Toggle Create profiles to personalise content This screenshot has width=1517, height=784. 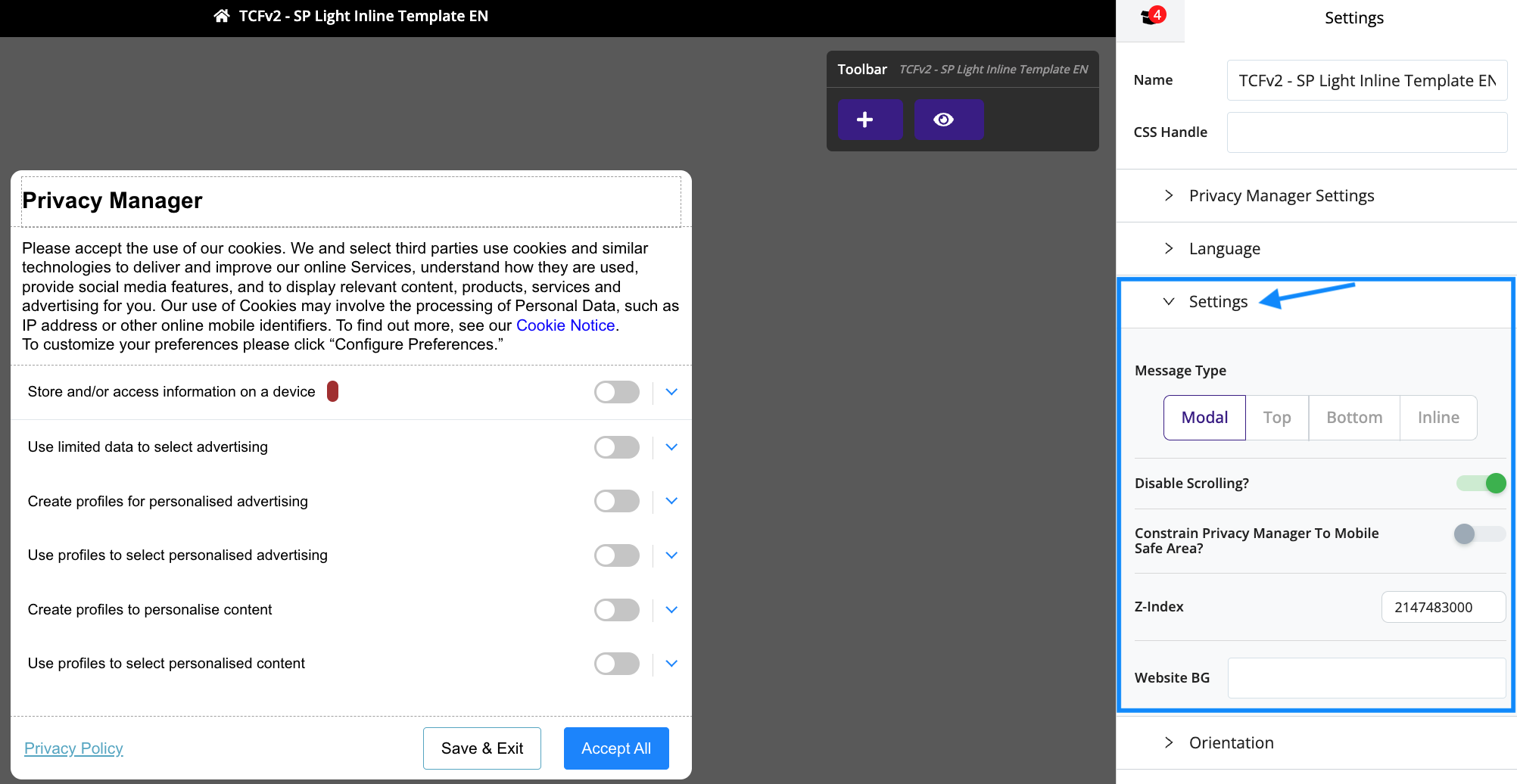pyautogui.click(x=617, y=610)
